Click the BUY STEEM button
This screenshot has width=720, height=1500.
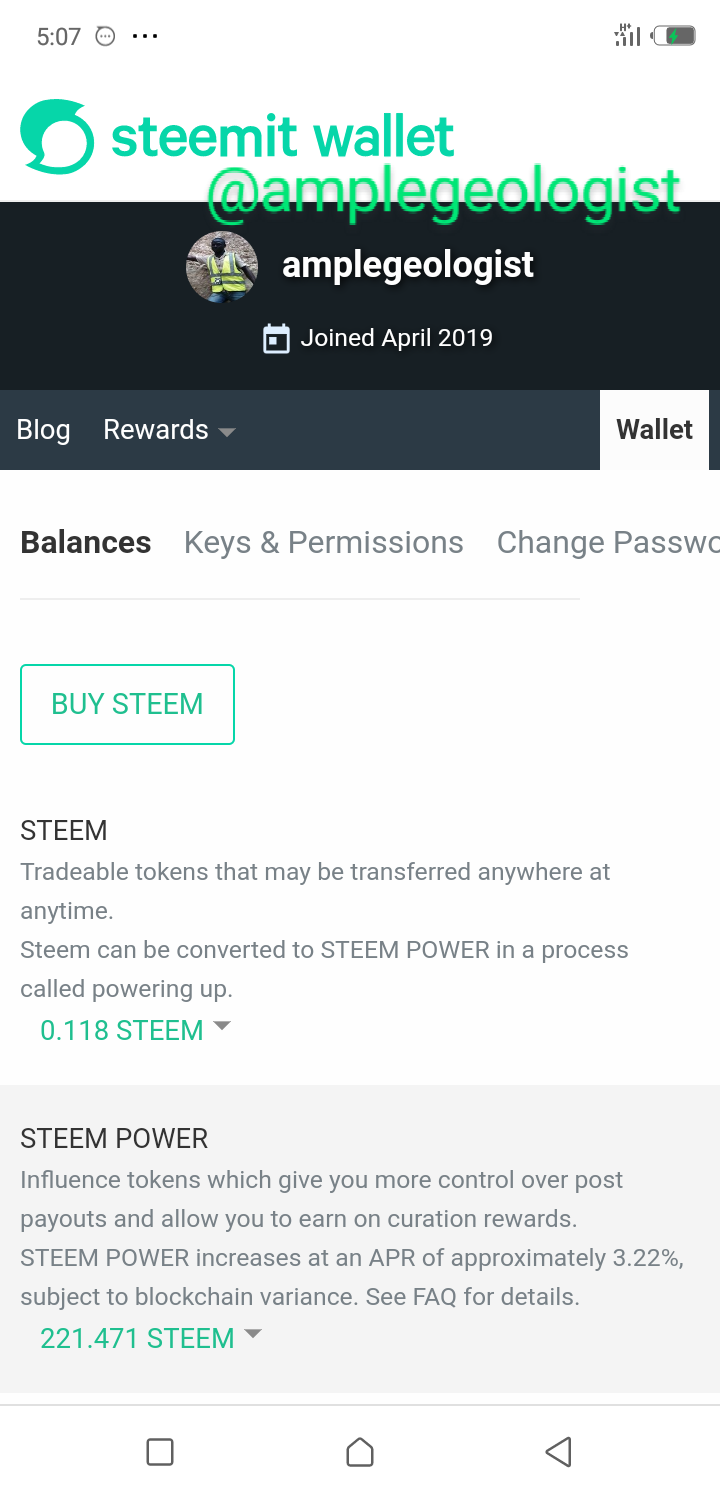127,704
